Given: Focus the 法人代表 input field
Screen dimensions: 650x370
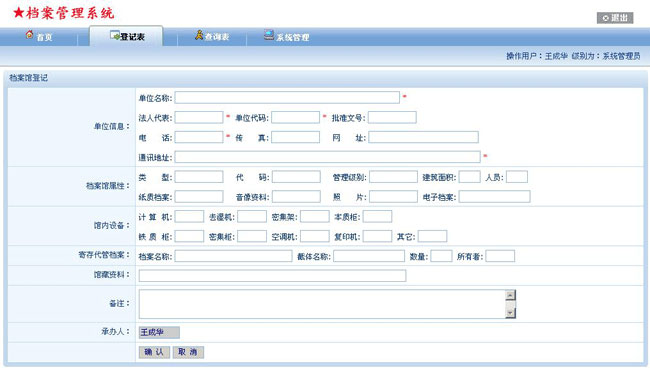Looking at the screenshot, I should 199,117.
